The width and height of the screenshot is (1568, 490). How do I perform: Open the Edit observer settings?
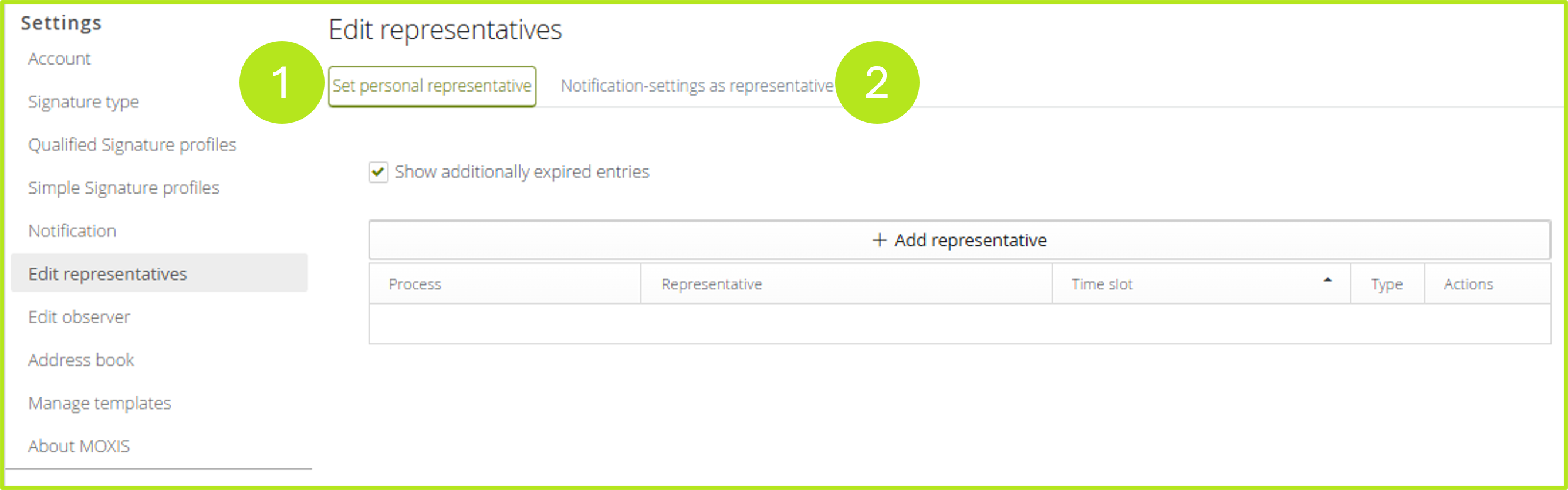point(79,316)
